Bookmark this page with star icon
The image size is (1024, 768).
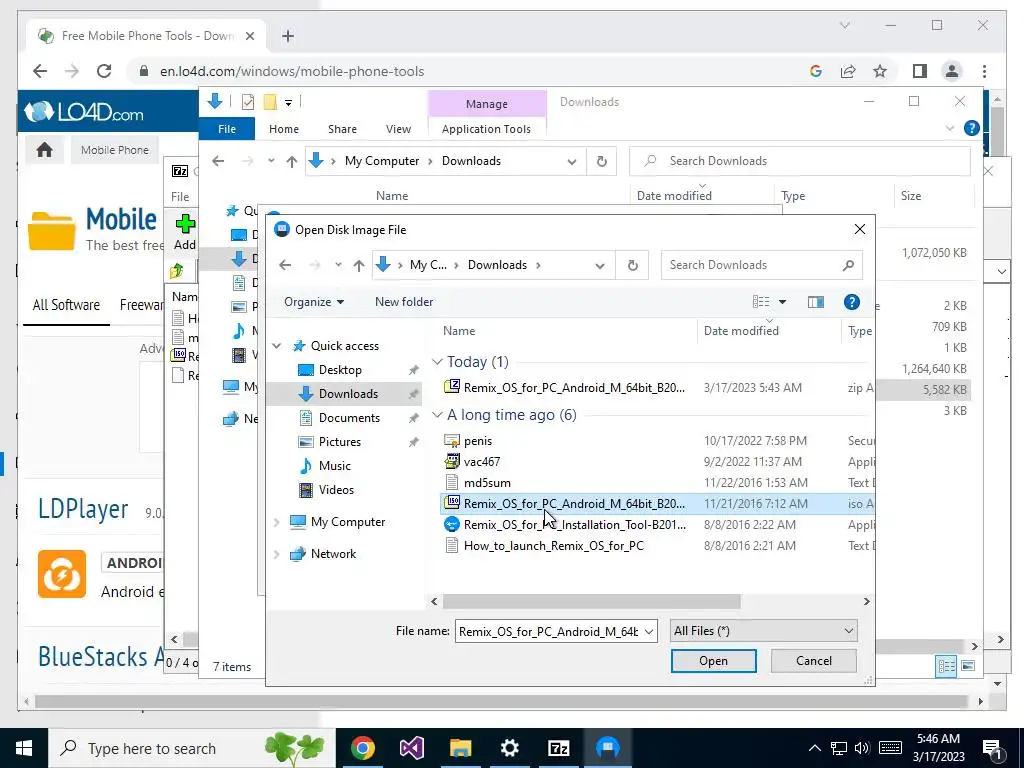(x=880, y=71)
